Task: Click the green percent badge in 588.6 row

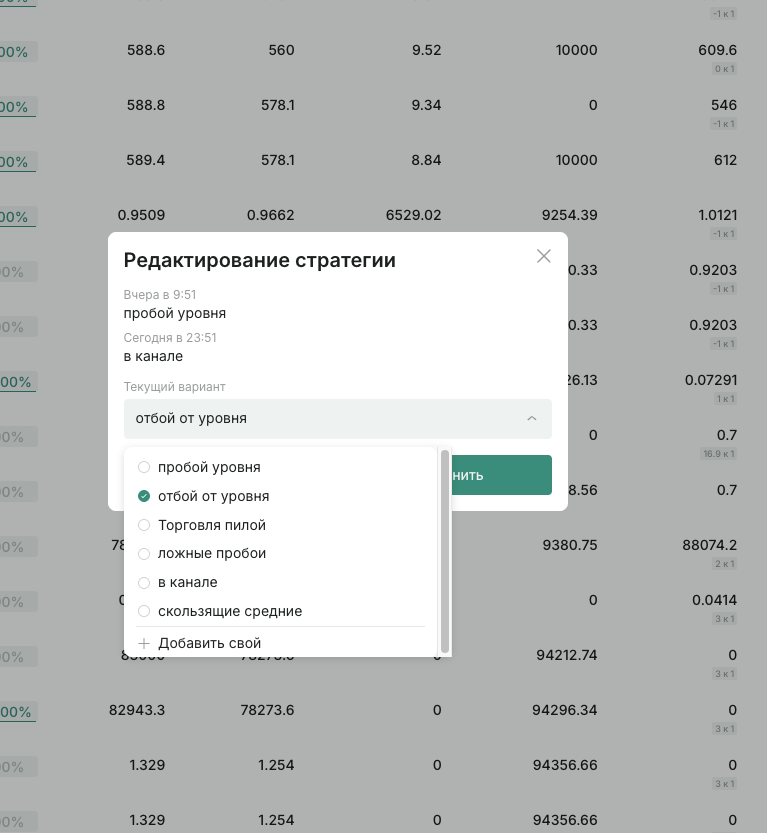Action: click(17, 52)
